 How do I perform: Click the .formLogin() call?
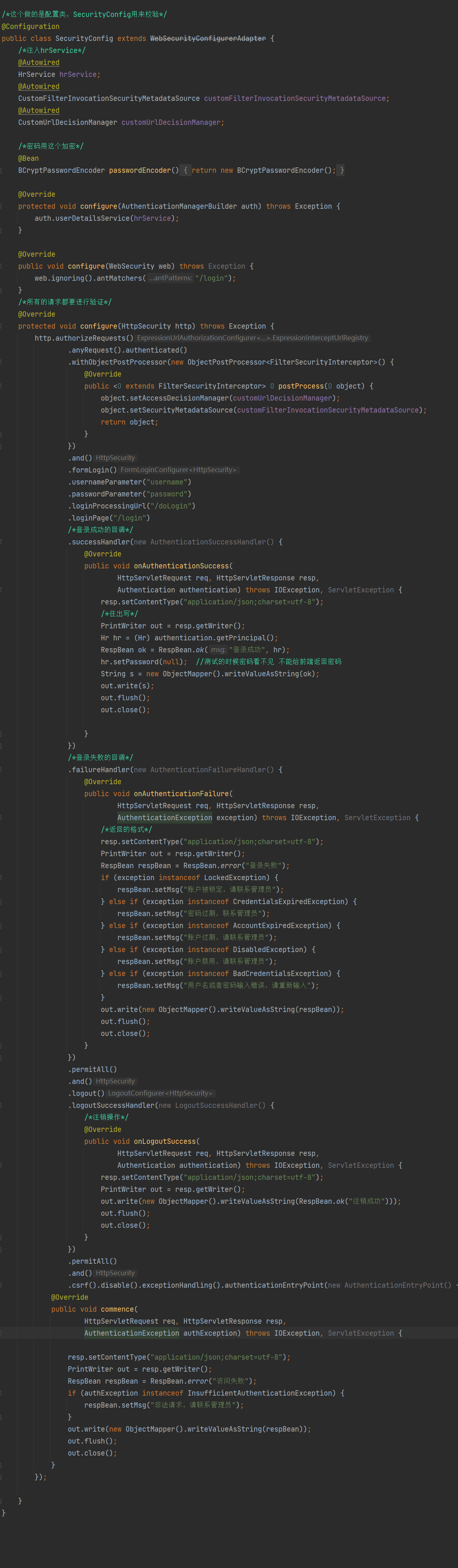[93, 470]
